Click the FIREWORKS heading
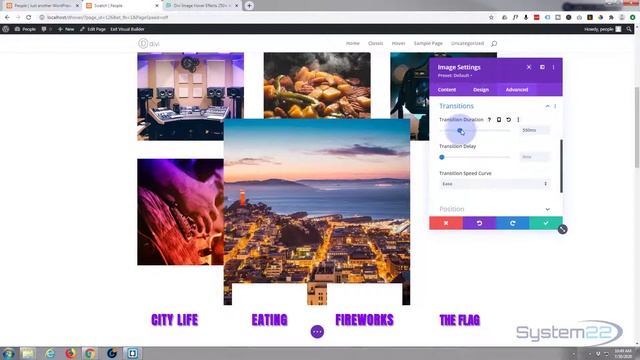The height and width of the screenshot is (360, 640). pyautogui.click(x=364, y=320)
